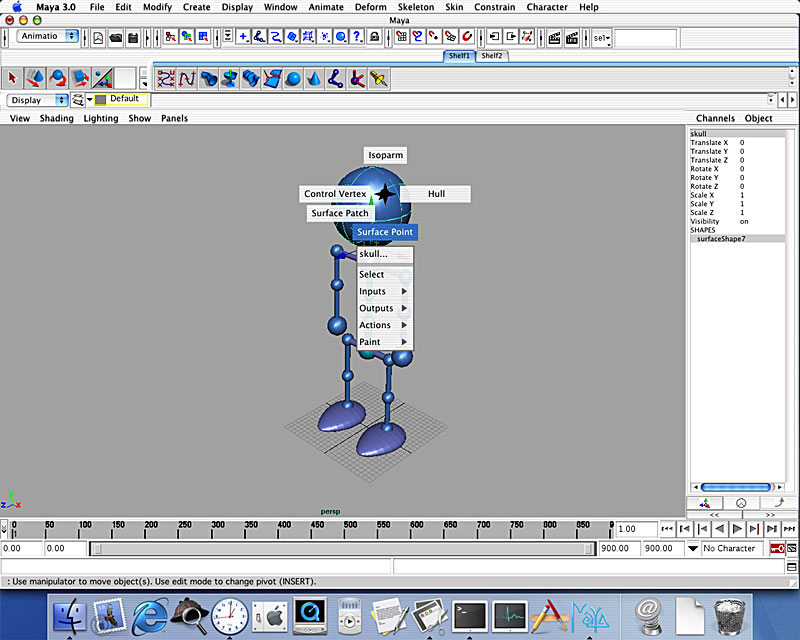Expand the Paint submenu
Viewport: 800px width, 640px height.
point(383,342)
